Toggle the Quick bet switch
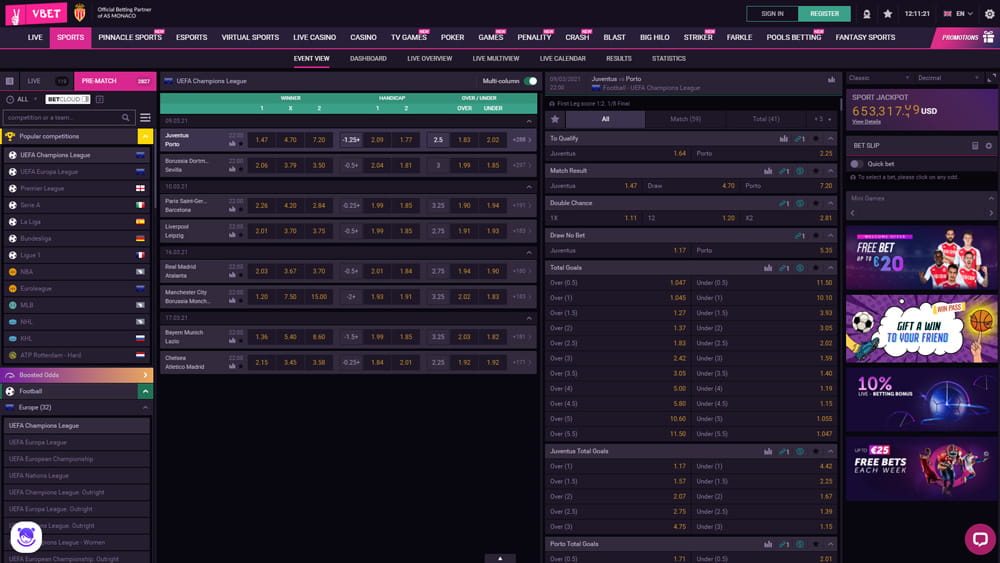 (857, 164)
